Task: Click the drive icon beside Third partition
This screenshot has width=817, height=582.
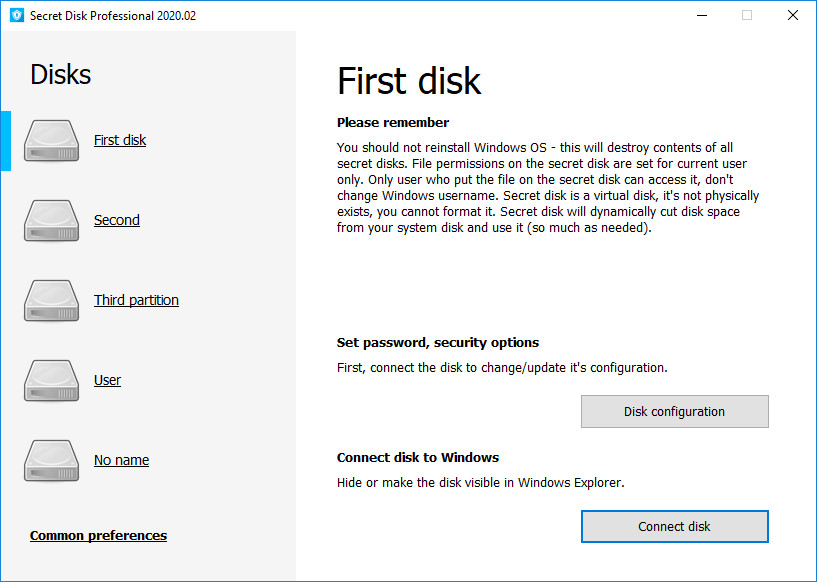Action: (x=51, y=301)
